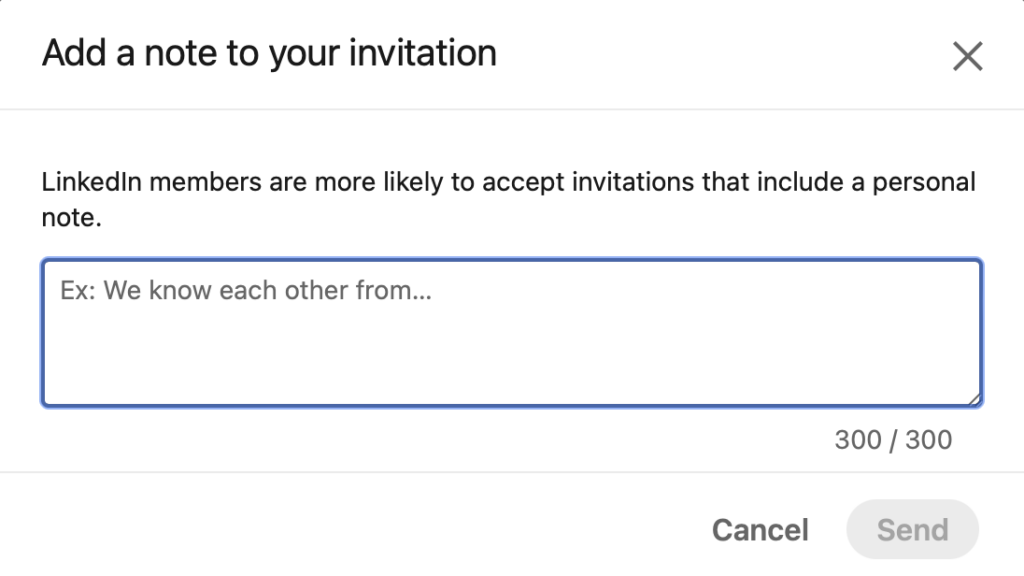The image size is (1024, 576).
Task: Abort the note with the Cancel option
Action: tap(760, 529)
